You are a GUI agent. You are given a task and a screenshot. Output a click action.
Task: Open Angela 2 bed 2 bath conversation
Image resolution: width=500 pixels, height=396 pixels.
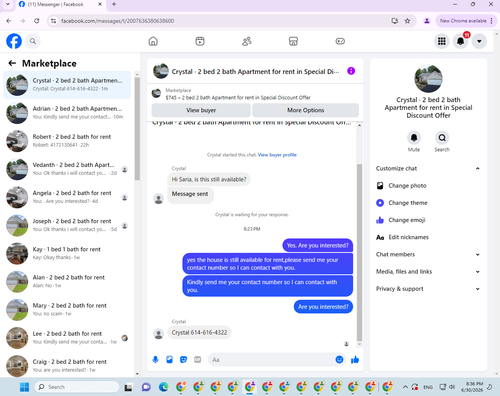click(67, 197)
